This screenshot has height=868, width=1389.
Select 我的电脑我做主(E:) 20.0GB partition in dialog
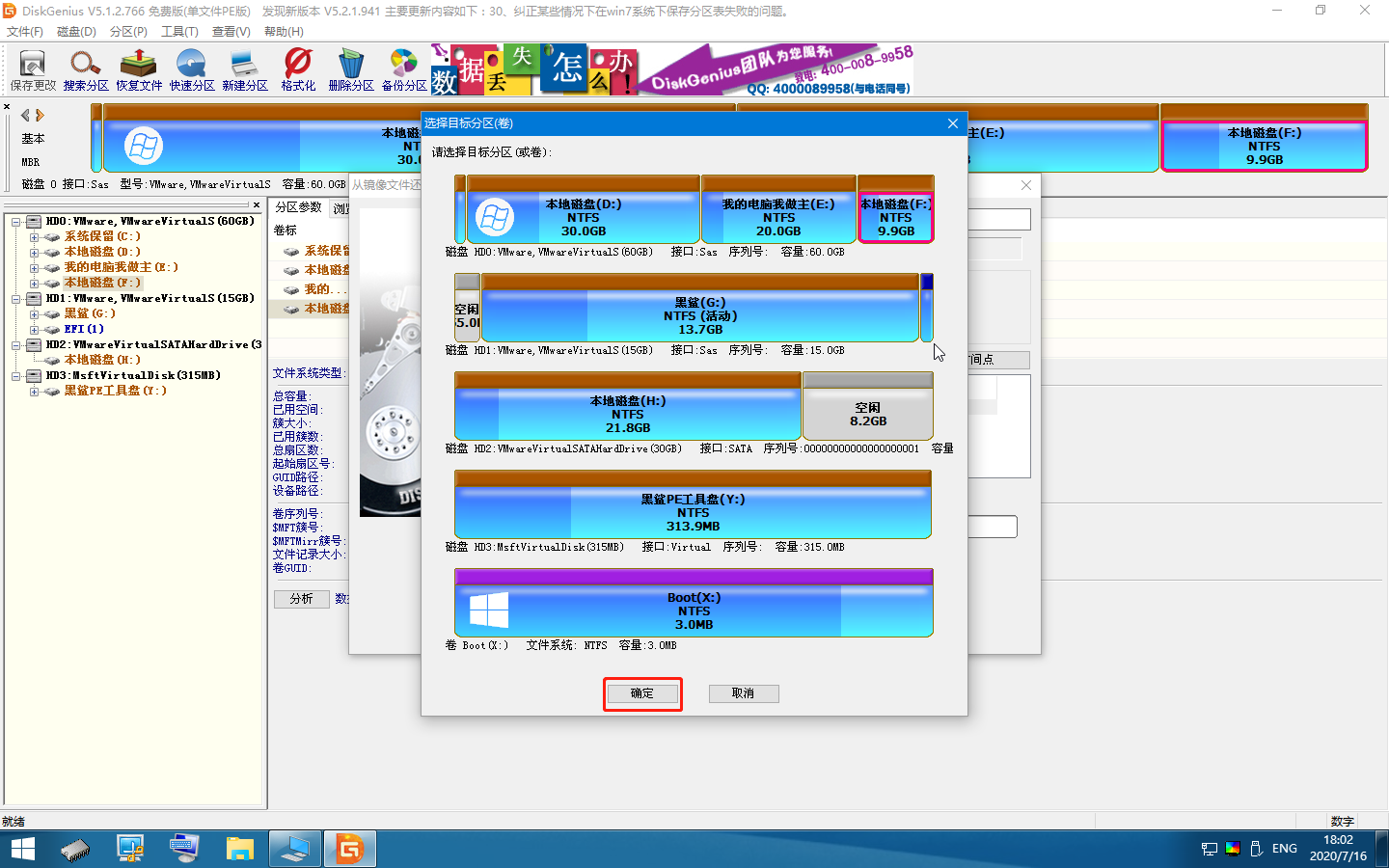(x=778, y=209)
